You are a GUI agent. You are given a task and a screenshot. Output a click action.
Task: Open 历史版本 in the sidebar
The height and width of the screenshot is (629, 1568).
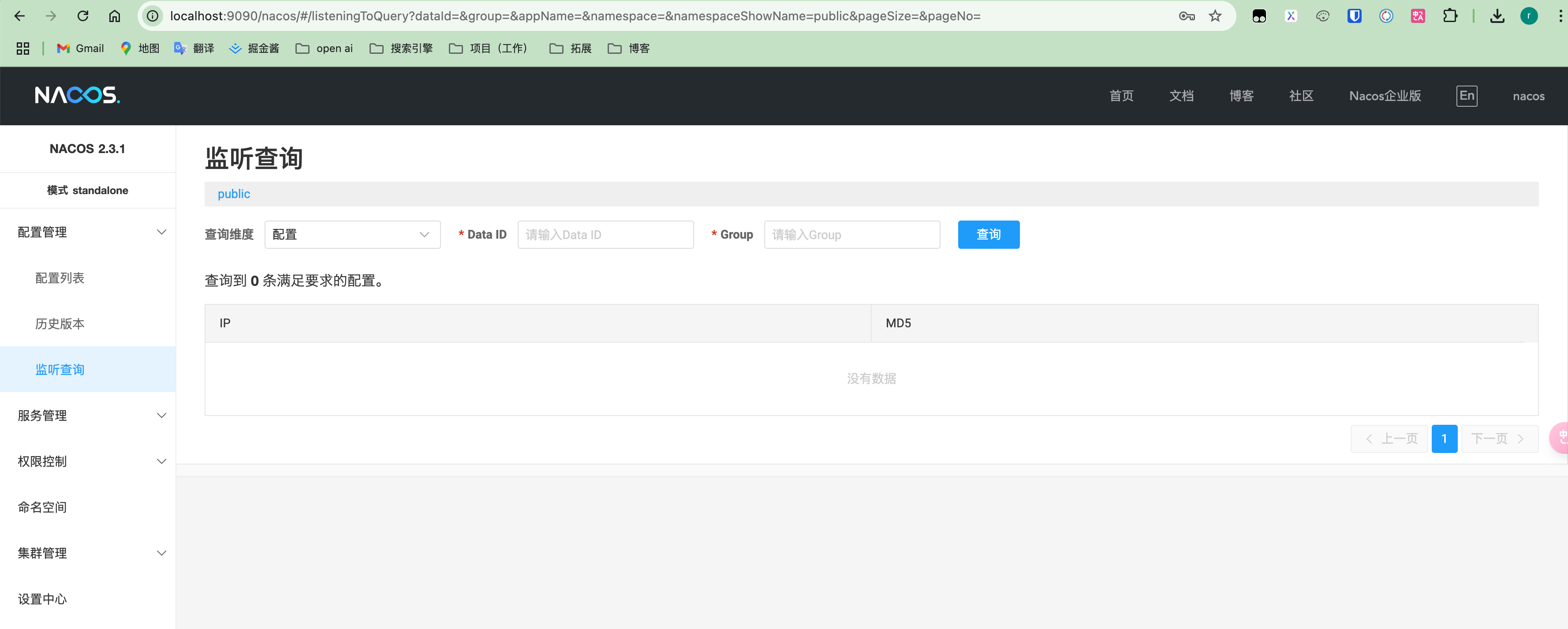click(60, 323)
